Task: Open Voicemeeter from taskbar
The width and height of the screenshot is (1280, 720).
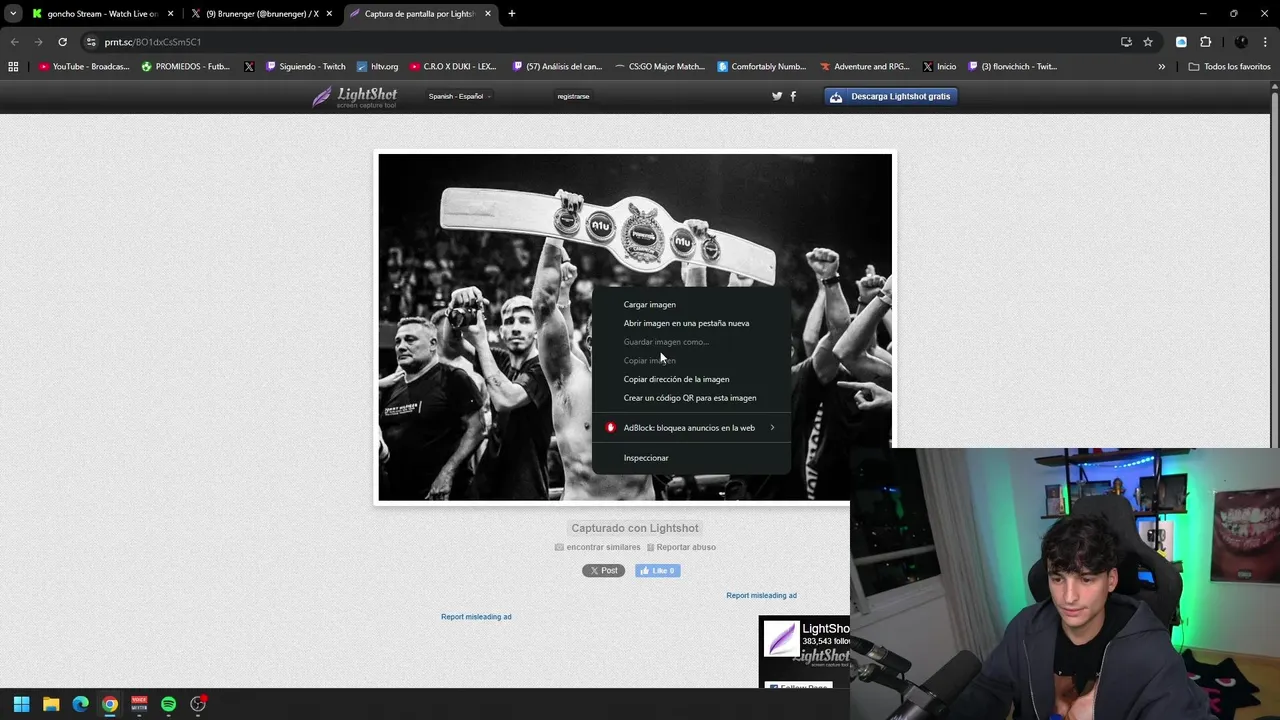Action: click(139, 704)
